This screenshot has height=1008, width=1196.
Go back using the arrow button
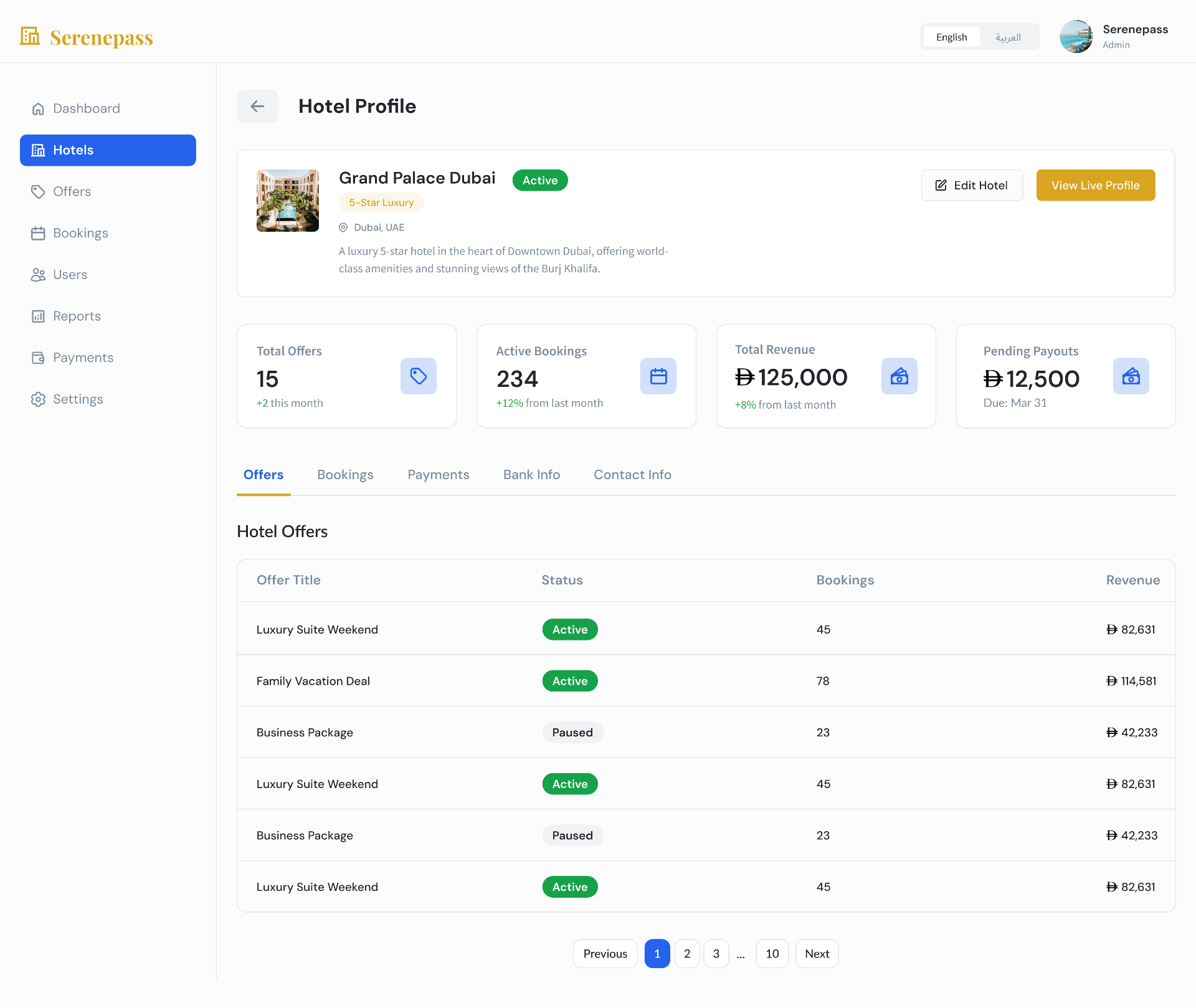[257, 107]
